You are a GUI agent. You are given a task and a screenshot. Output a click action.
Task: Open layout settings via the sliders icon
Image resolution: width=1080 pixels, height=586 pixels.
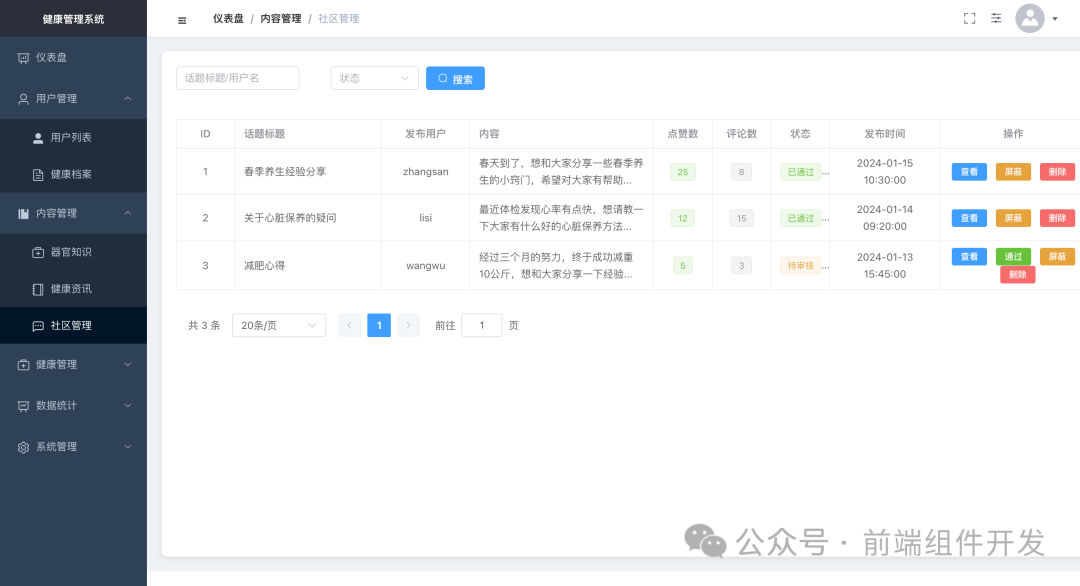996,18
